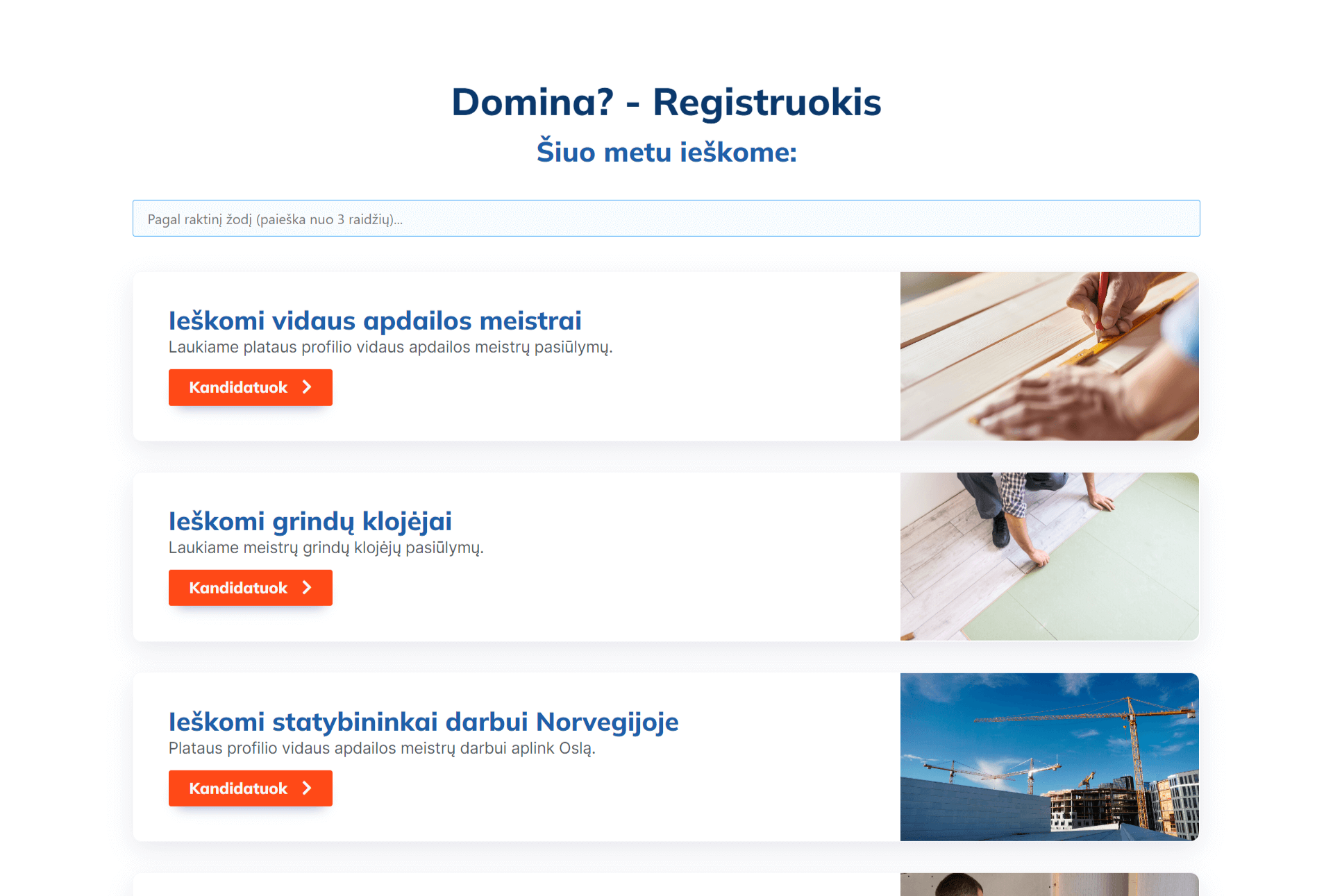Click text 'Laukiame plataus profilio vidaus apdailos meistrų pasiūlymų.'
1333x896 pixels.
pyautogui.click(x=391, y=347)
